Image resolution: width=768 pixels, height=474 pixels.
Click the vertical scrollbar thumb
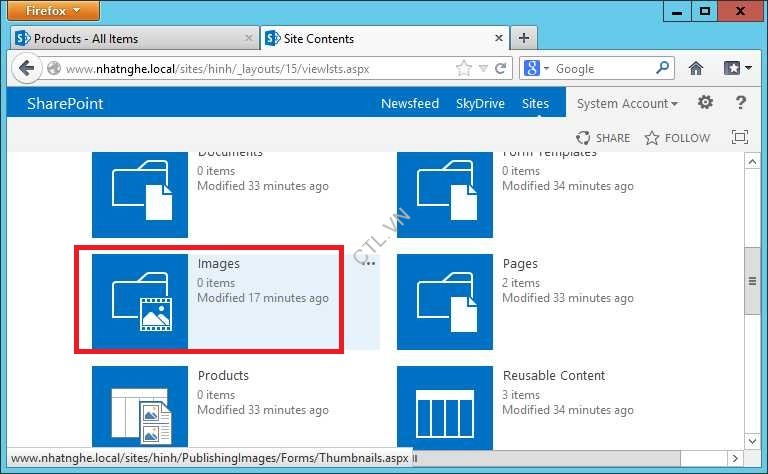753,281
